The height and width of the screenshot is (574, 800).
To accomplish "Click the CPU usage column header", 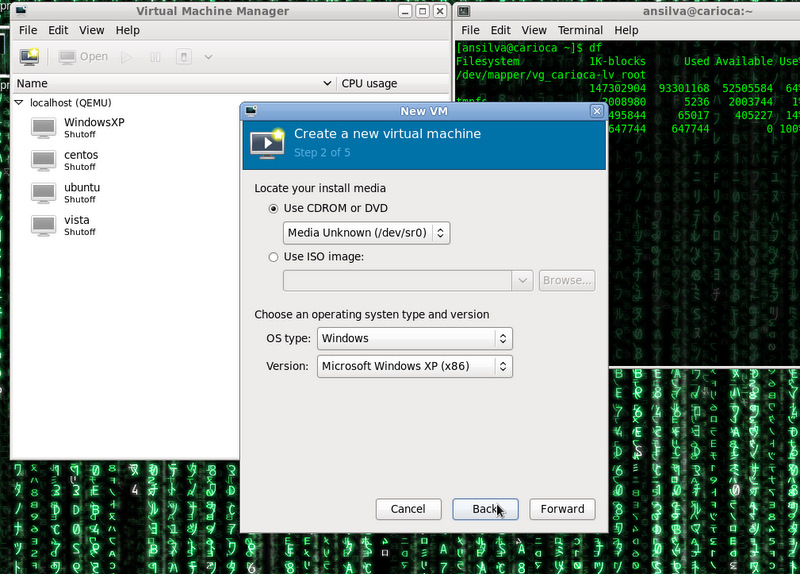I will point(369,84).
